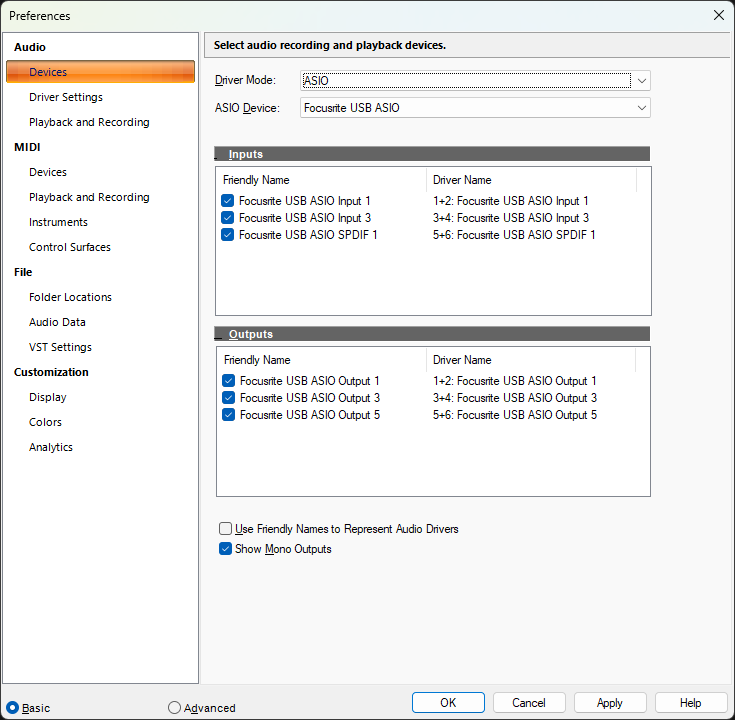This screenshot has width=735, height=720.
Task: Select driver name '3+4: Focusrite USB ASIO Input 3'
Action: tap(511, 218)
